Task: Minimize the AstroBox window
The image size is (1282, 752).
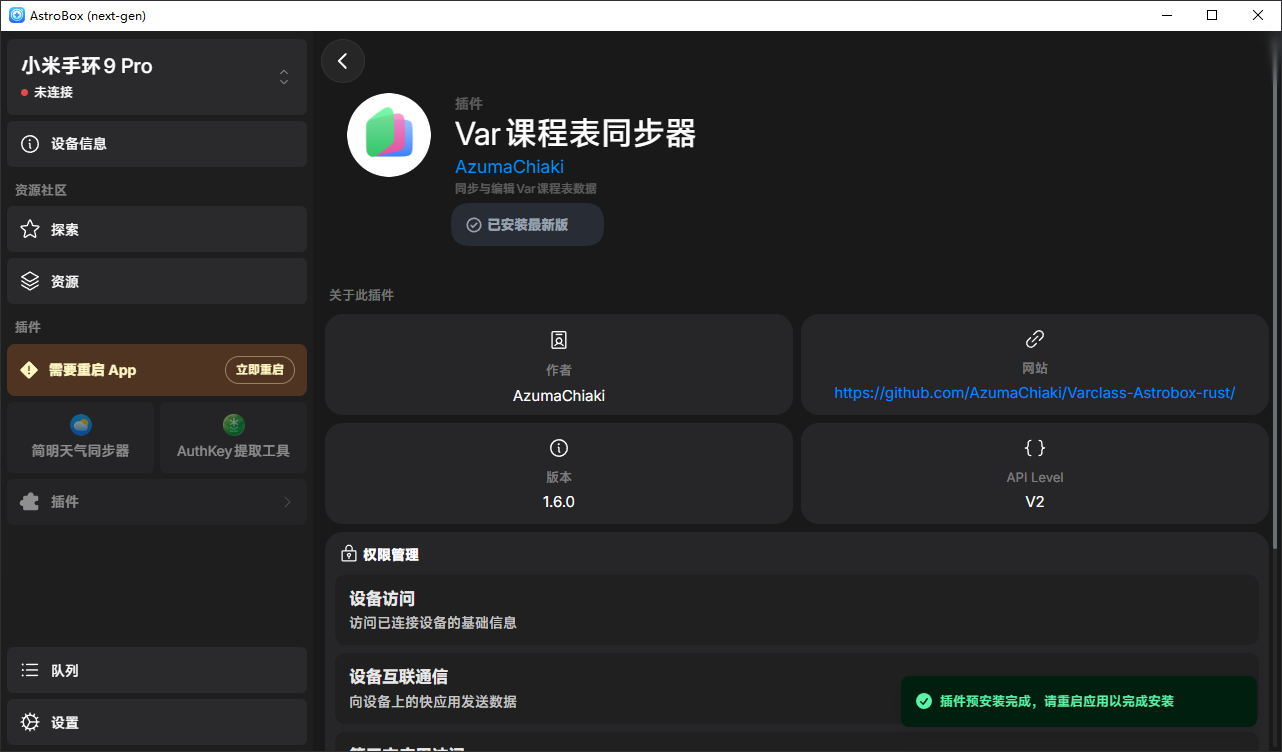Action: coord(1166,15)
